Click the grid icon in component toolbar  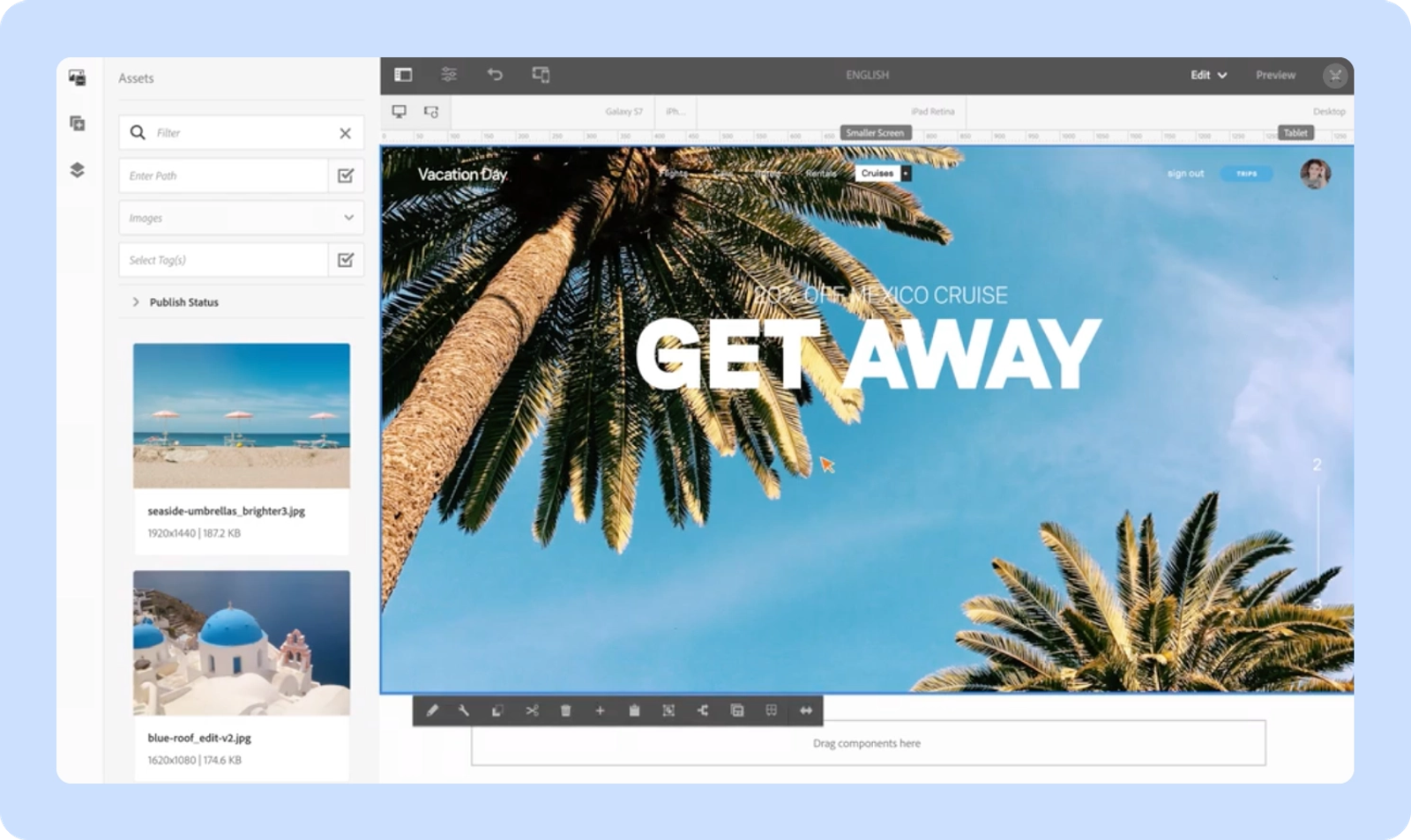772,710
